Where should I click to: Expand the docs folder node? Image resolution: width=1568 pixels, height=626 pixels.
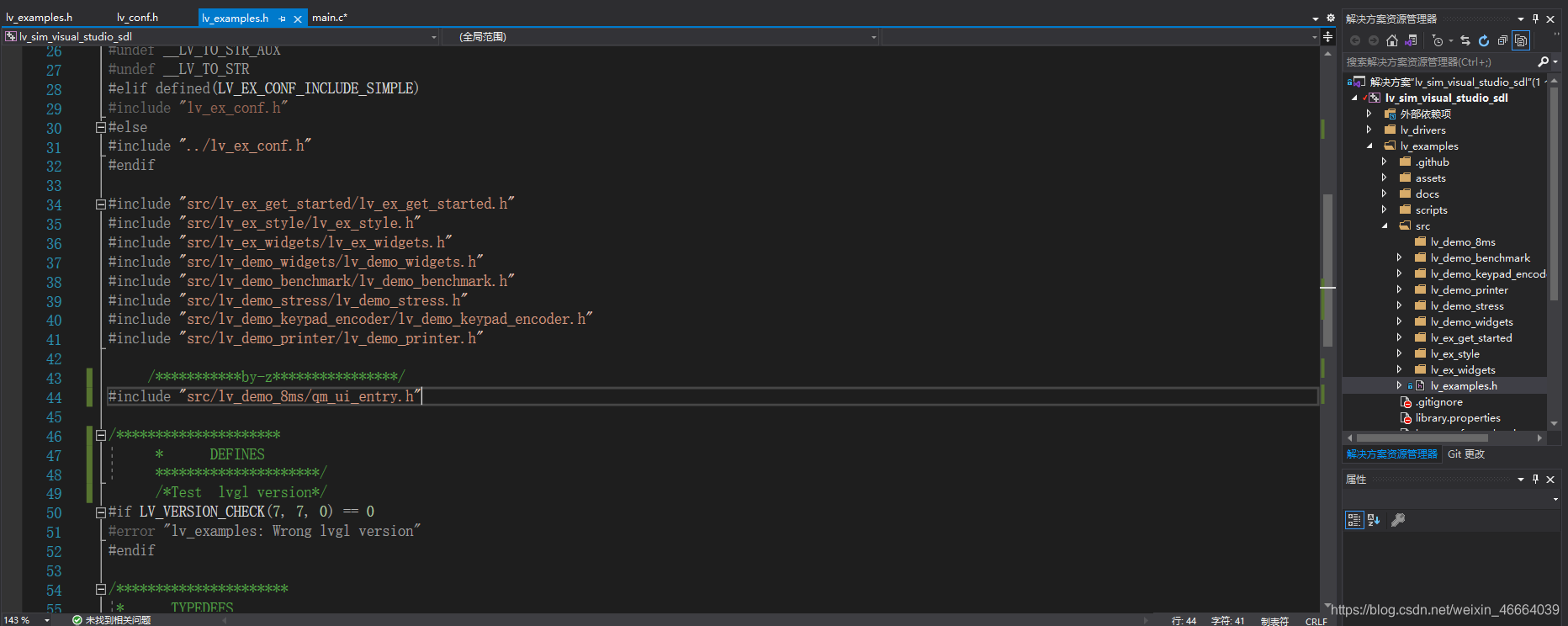(x=1384, y=194)
